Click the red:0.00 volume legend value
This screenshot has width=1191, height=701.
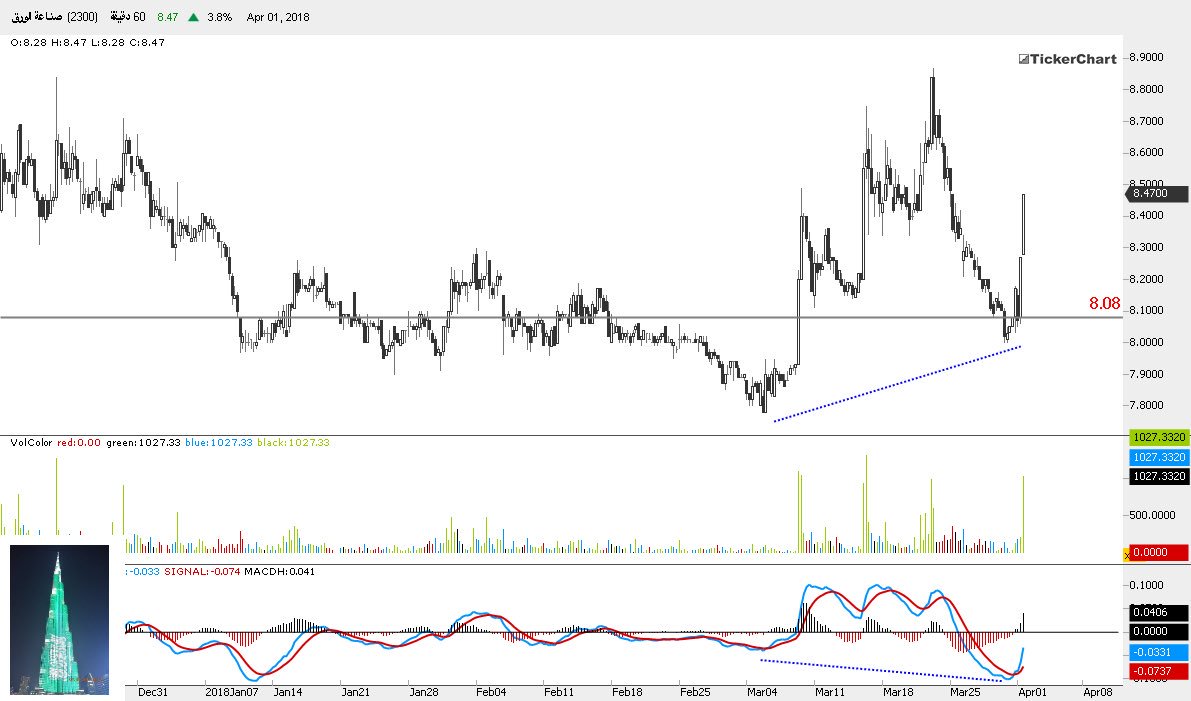[x=78, y=442]
